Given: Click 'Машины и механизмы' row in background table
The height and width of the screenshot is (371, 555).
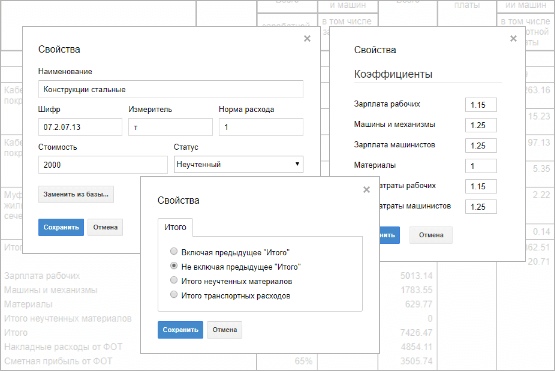Looking at the screenshot, I should coord(51,290).
